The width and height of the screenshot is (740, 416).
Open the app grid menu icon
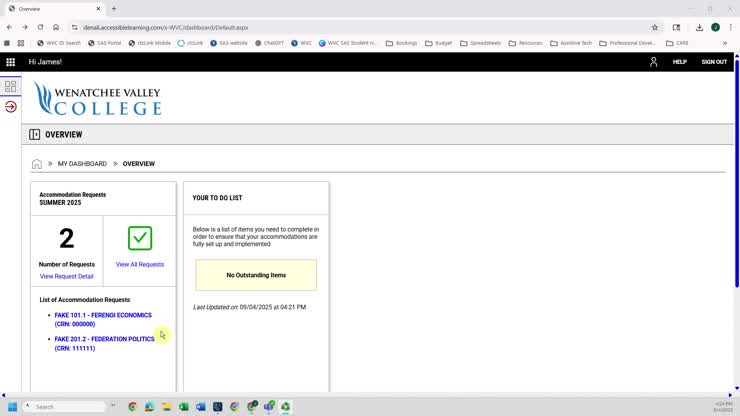pos(10,62)
